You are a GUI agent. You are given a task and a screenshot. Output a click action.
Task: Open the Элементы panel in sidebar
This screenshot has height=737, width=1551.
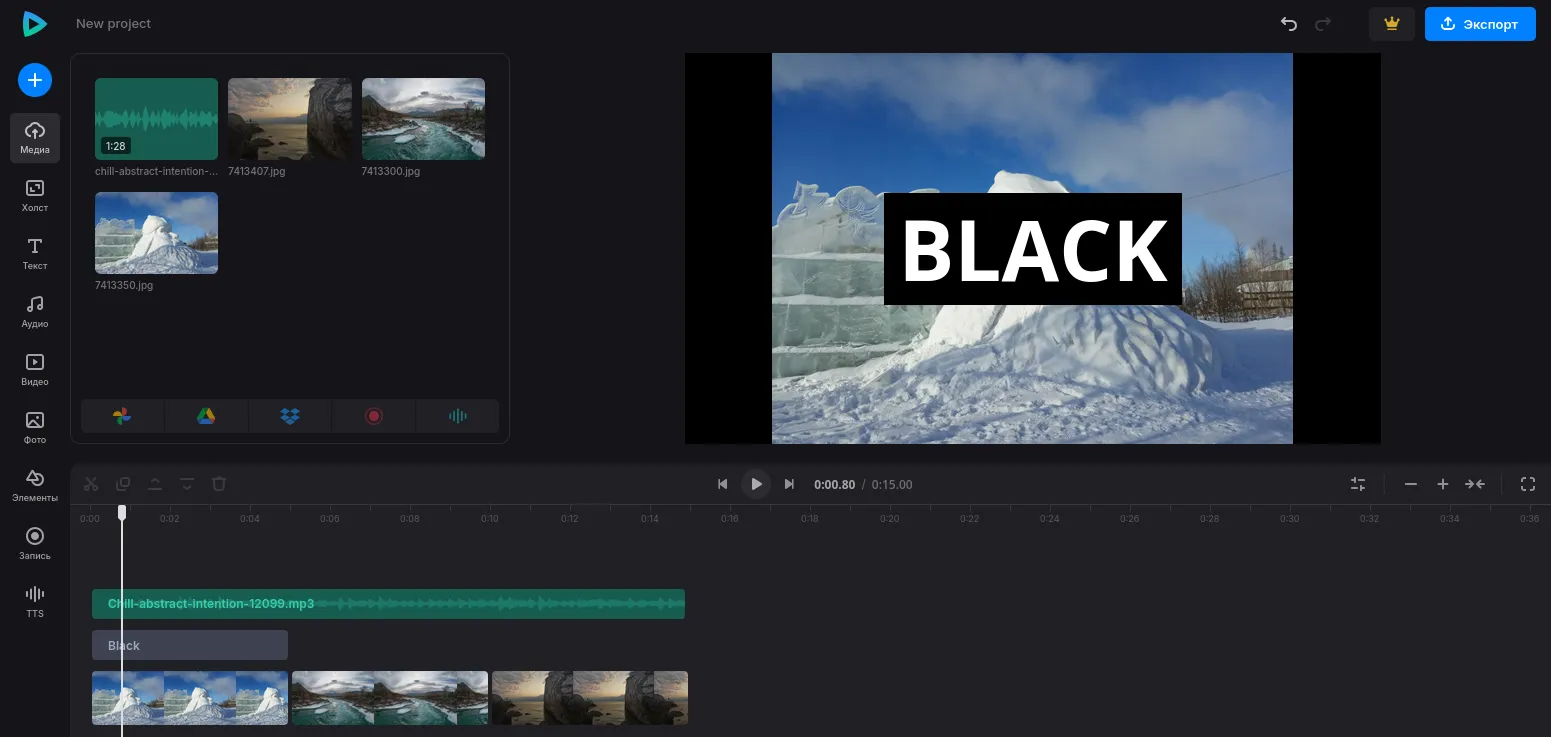[x=35, y=486]
